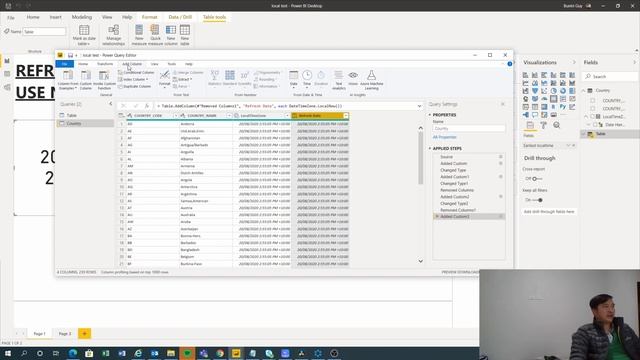Open the Format paint roller pane

[543, 125]
